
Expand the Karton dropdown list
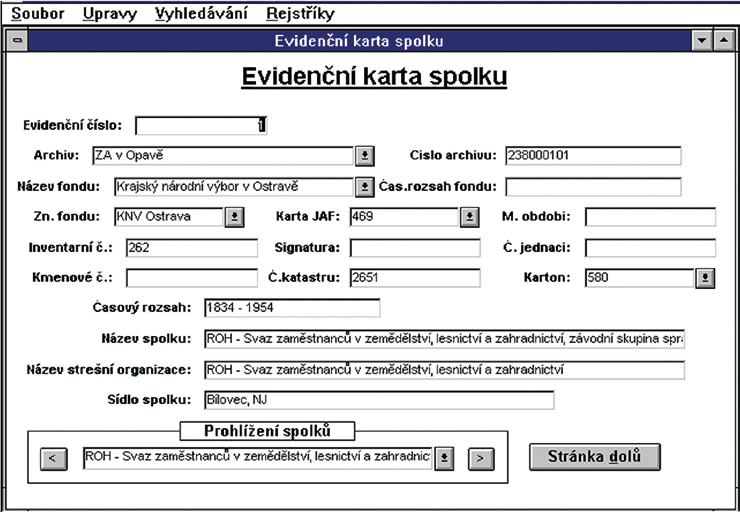coord(705,278)
